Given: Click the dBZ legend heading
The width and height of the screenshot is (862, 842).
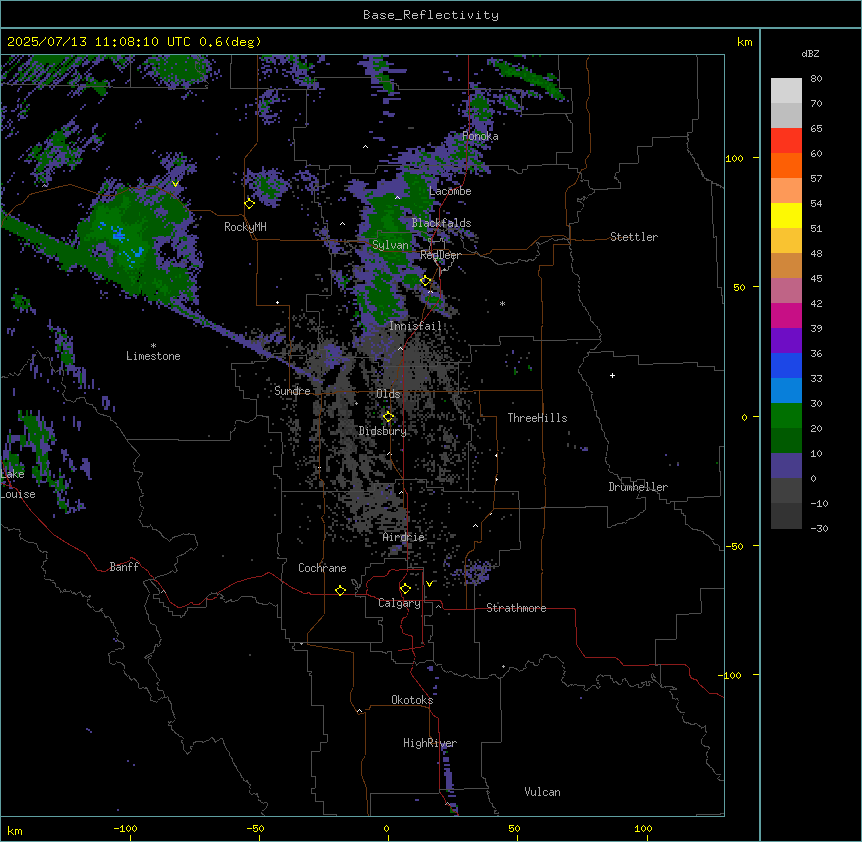Looking at the screenshot, I should click(810, 53).
